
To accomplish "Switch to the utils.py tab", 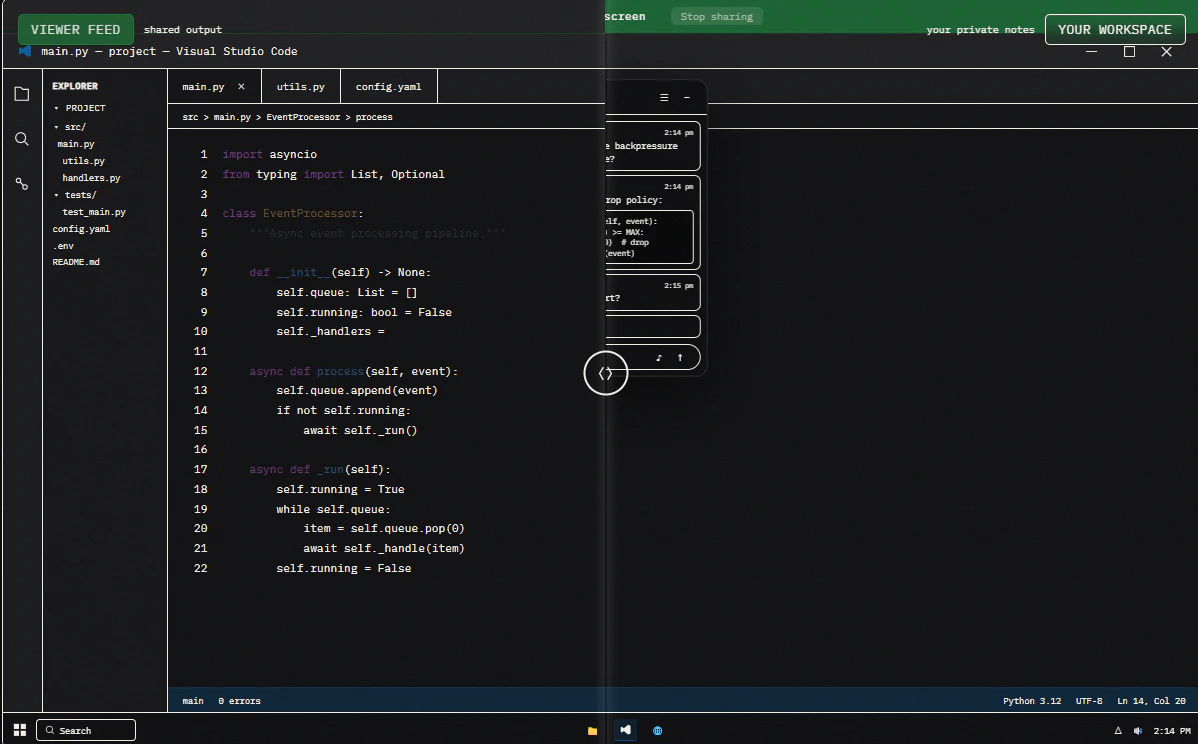I will (x=300, y=86).
